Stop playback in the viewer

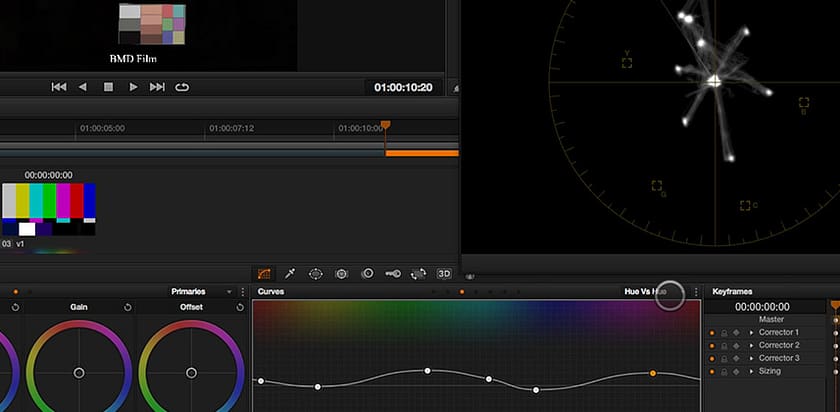coord(108,87)
